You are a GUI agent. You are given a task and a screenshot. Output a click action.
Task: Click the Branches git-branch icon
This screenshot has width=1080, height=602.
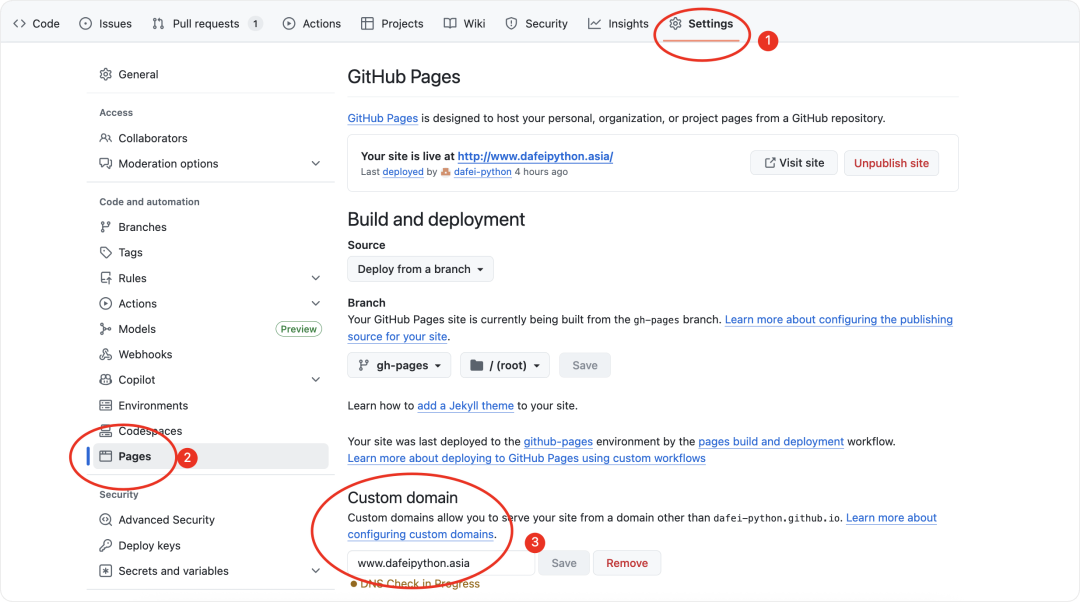(x=105, y=227)
